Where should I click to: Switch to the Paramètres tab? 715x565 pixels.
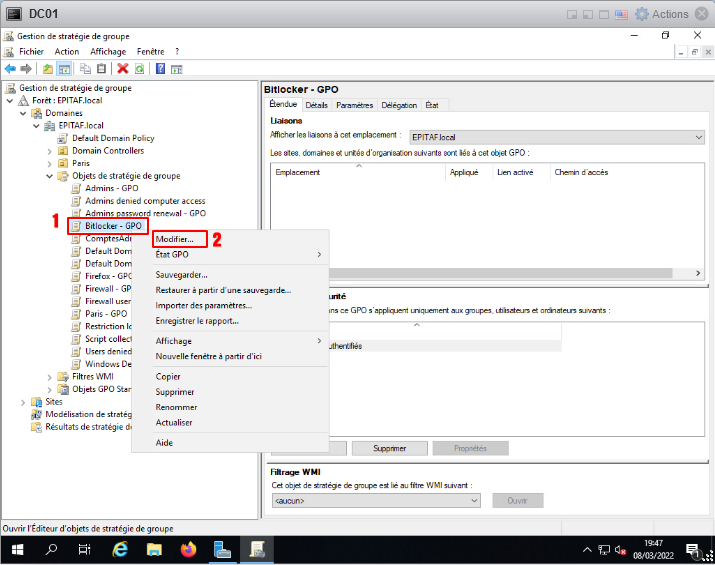(x=354, y=105)
